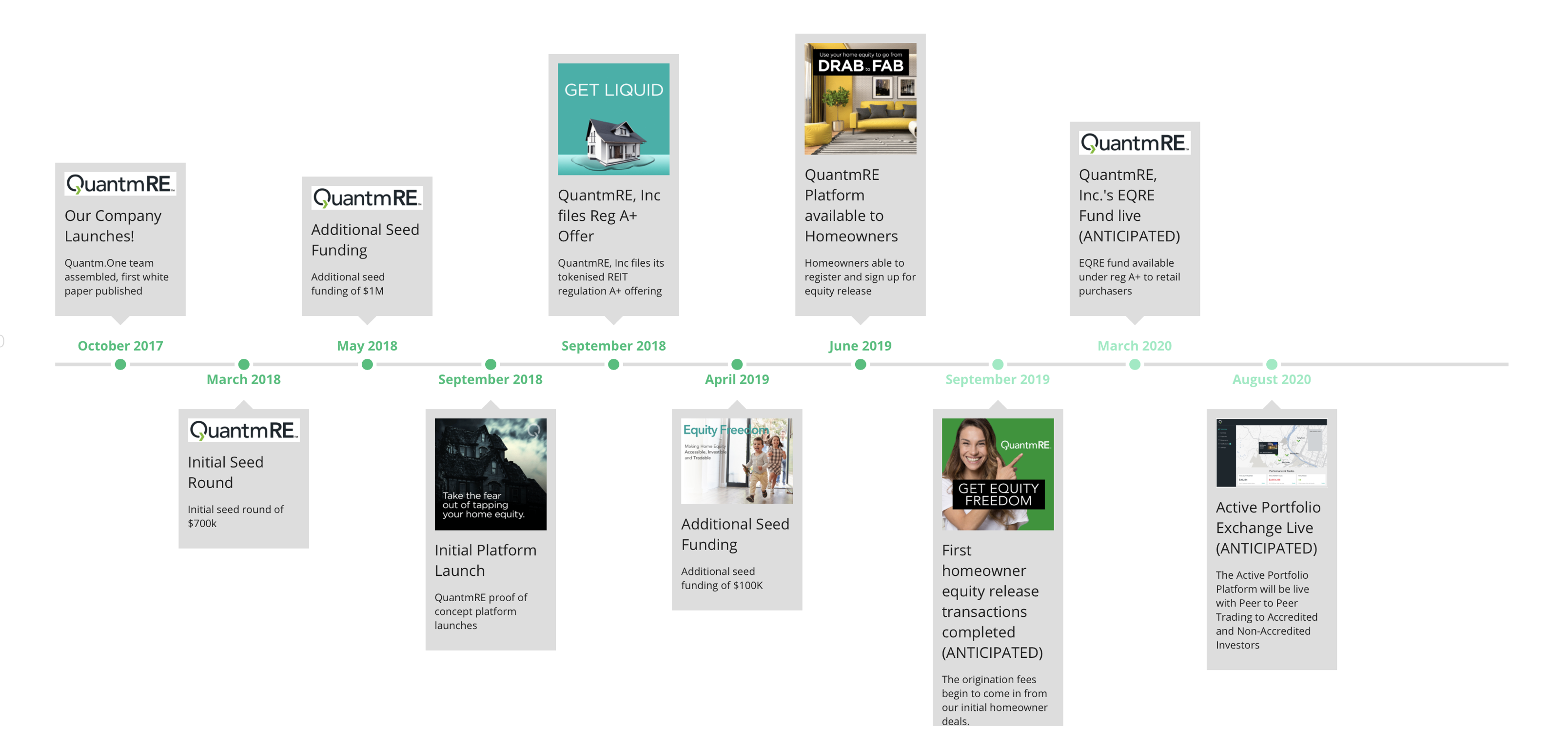Click 'Additional seed funding of $1M' text
The image size is (1568, 747).
(348, 284)
